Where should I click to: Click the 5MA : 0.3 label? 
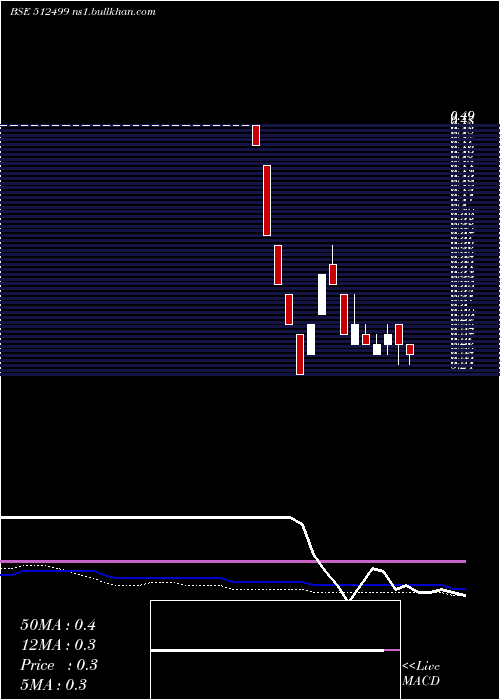click(54, 685)
